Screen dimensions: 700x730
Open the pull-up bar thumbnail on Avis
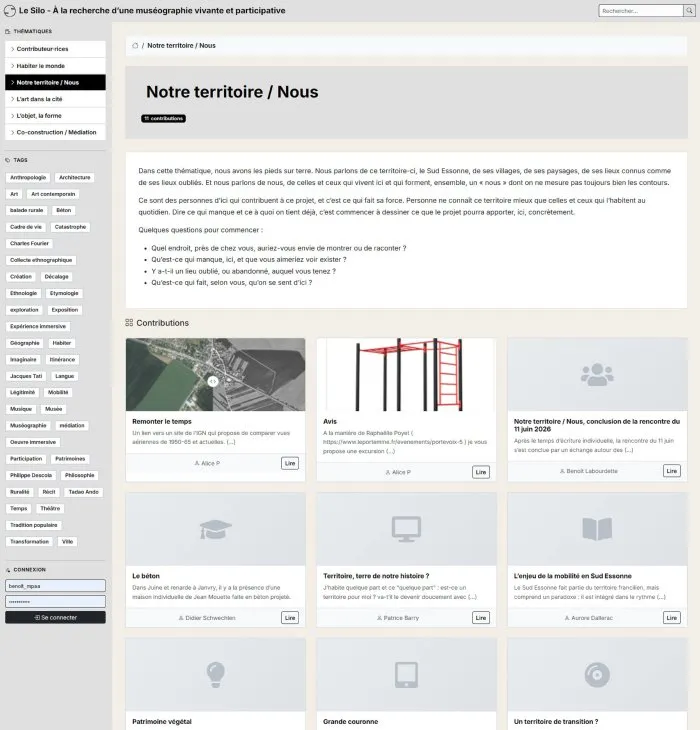pos(406,374)
